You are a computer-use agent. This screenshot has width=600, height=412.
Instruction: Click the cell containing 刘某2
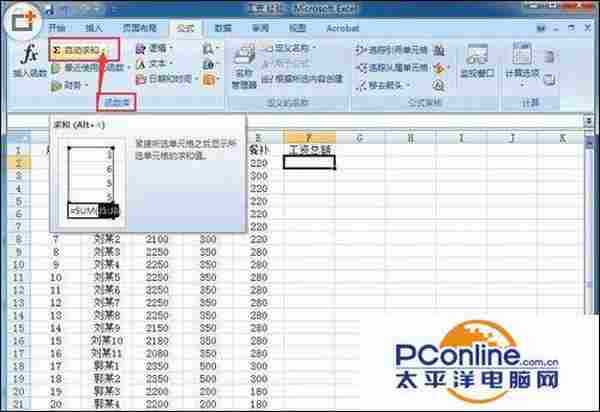point(107,239)
